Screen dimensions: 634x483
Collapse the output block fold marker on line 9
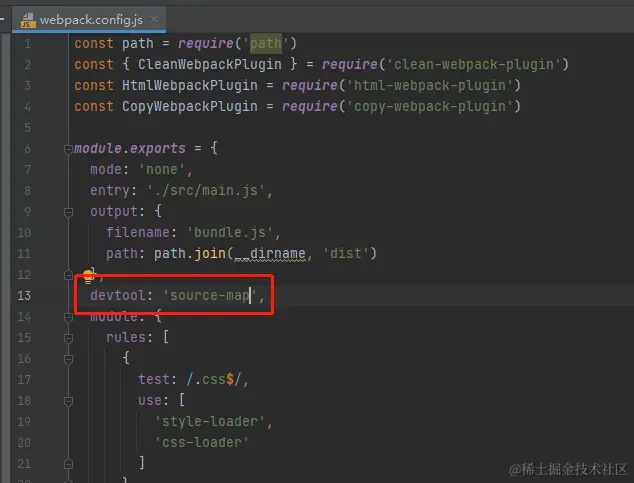(x=68, y=212)
